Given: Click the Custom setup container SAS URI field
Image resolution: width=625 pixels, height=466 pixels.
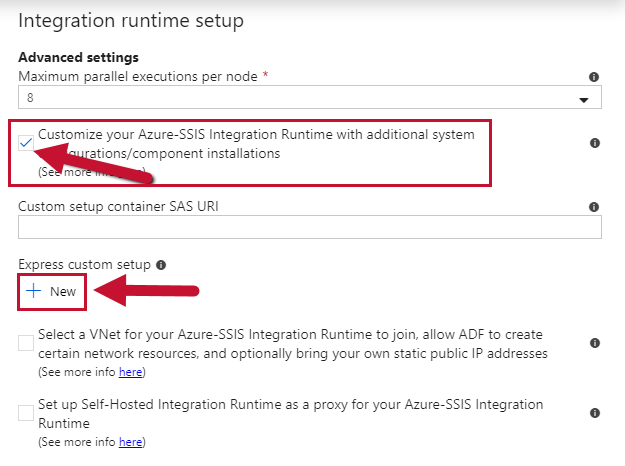Looking at the screenshot, I should [309, 227].
